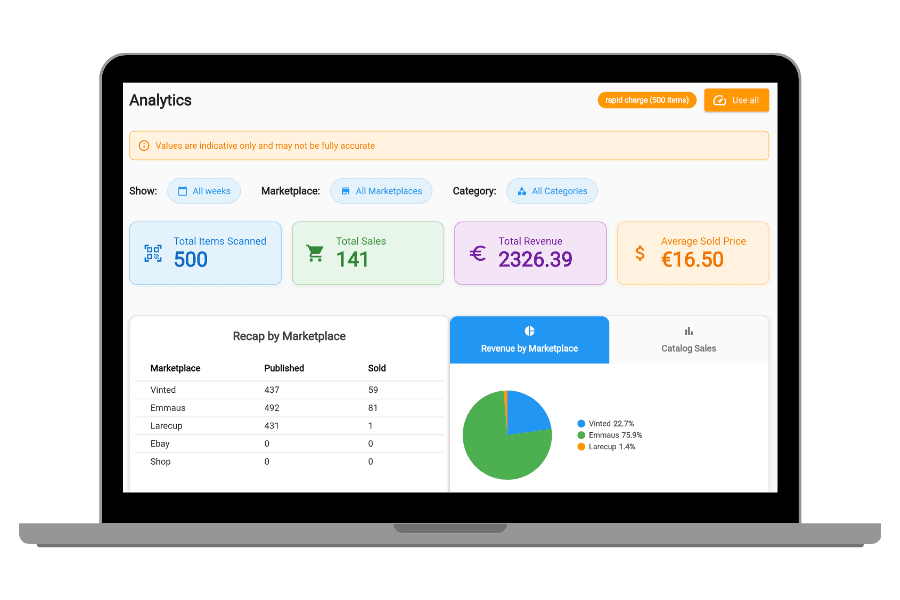900x600 pixels.
Task: Click the QR scan icon beside Total Items Scanned
Action: pyautogui.click(x=151, y=253)
